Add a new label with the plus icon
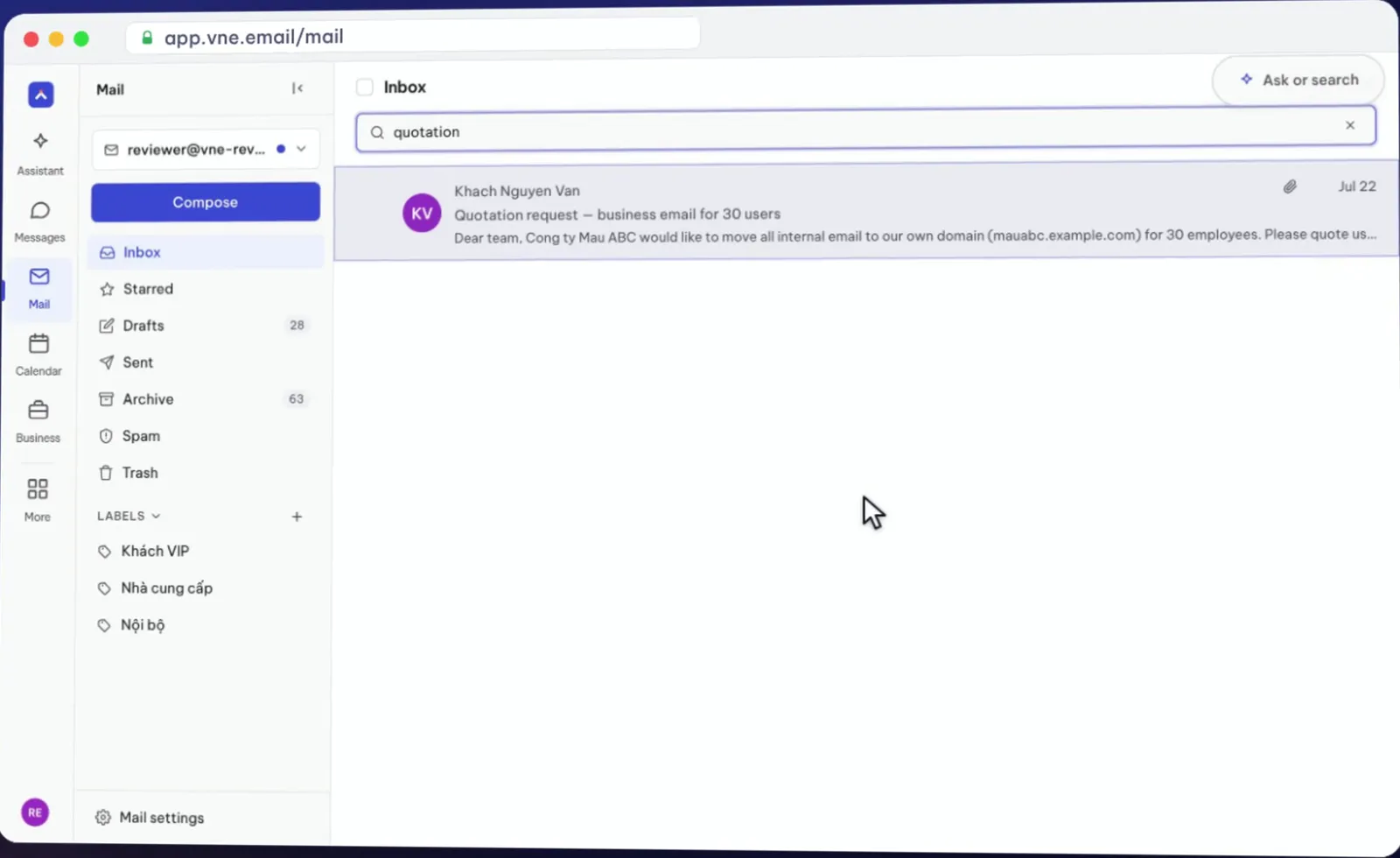Image resolution: width=1400 pixels, height=858 pixels. (x=297, y=517)
